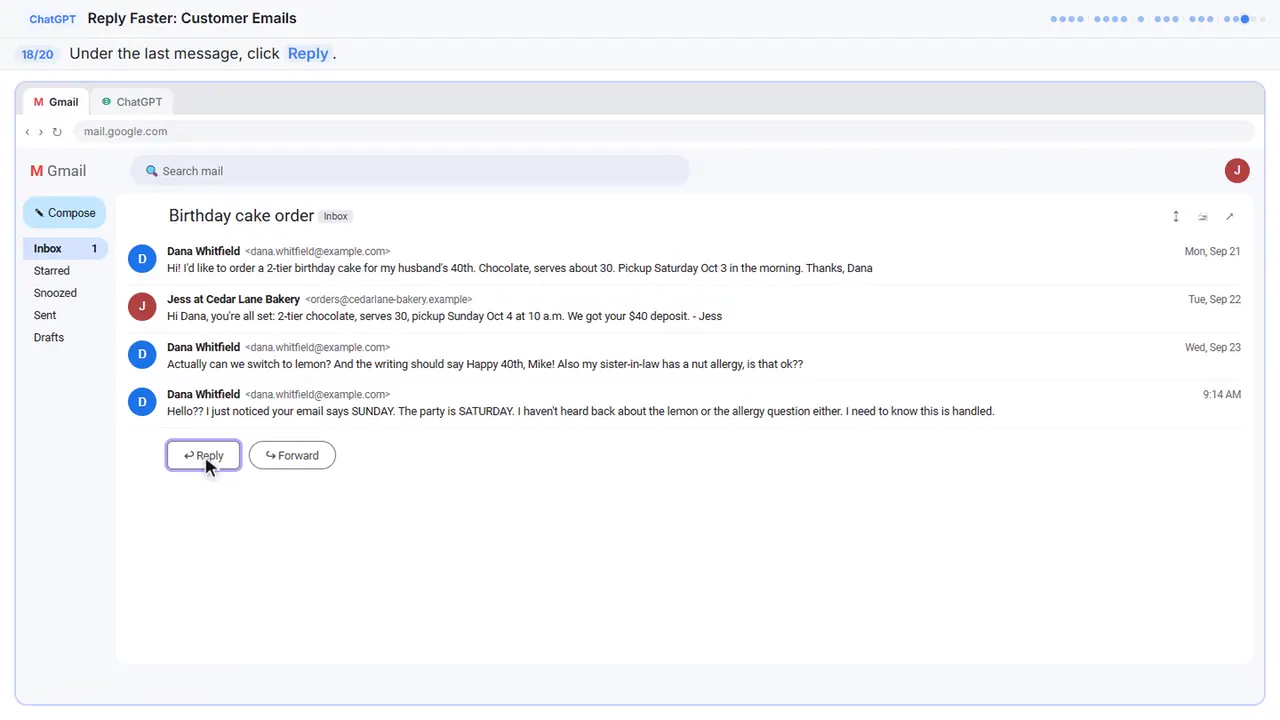Screen dimensions: 1280x720
Task: Open the Starred folder
Action: (x=52, y=270)
